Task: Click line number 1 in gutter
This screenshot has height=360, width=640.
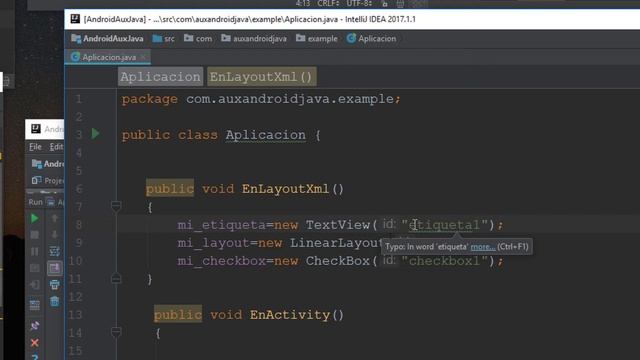Action: pyautogui.click(x=79, y=99)
